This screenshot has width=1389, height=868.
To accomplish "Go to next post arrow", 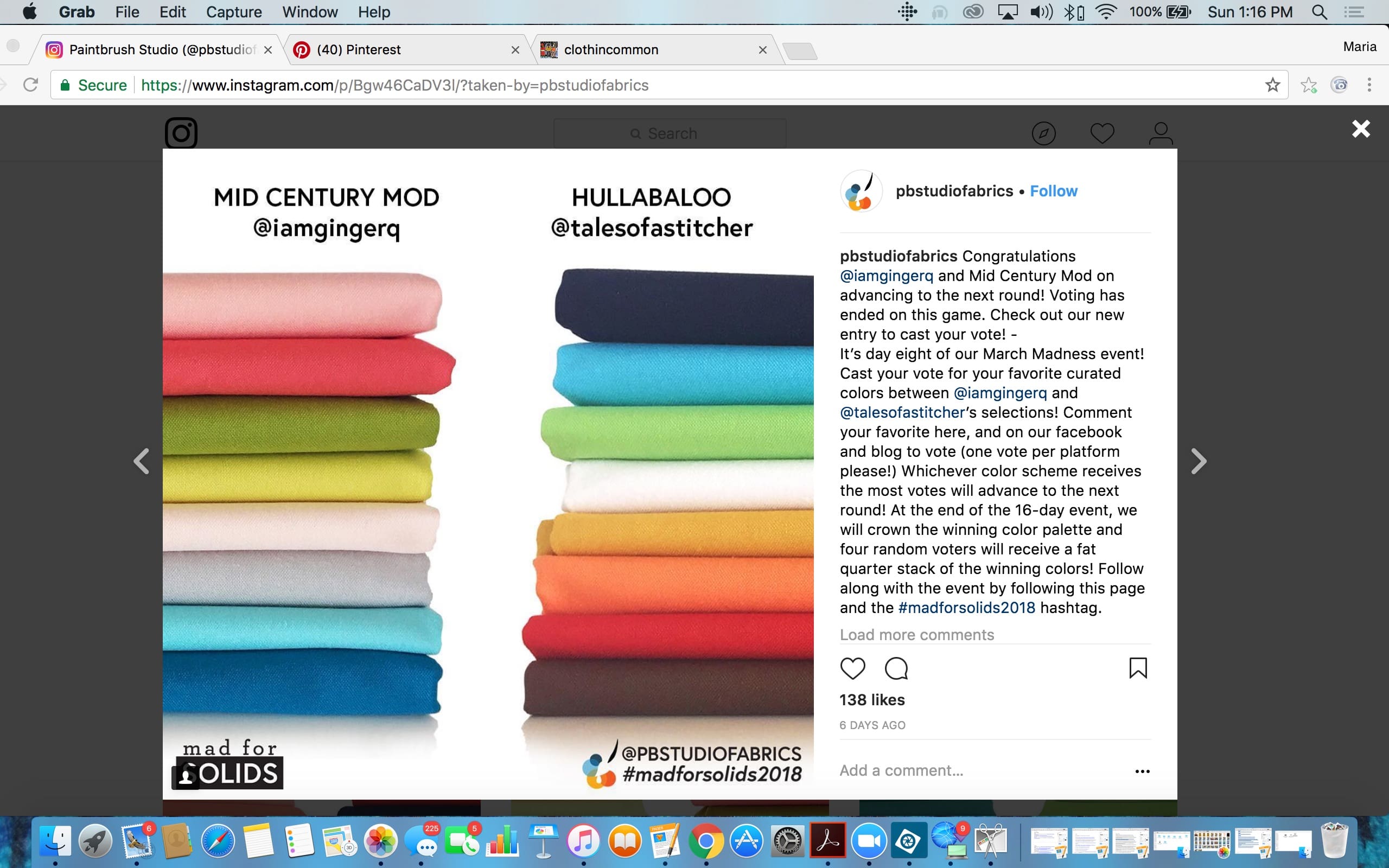I will [x=1199, y=461].
